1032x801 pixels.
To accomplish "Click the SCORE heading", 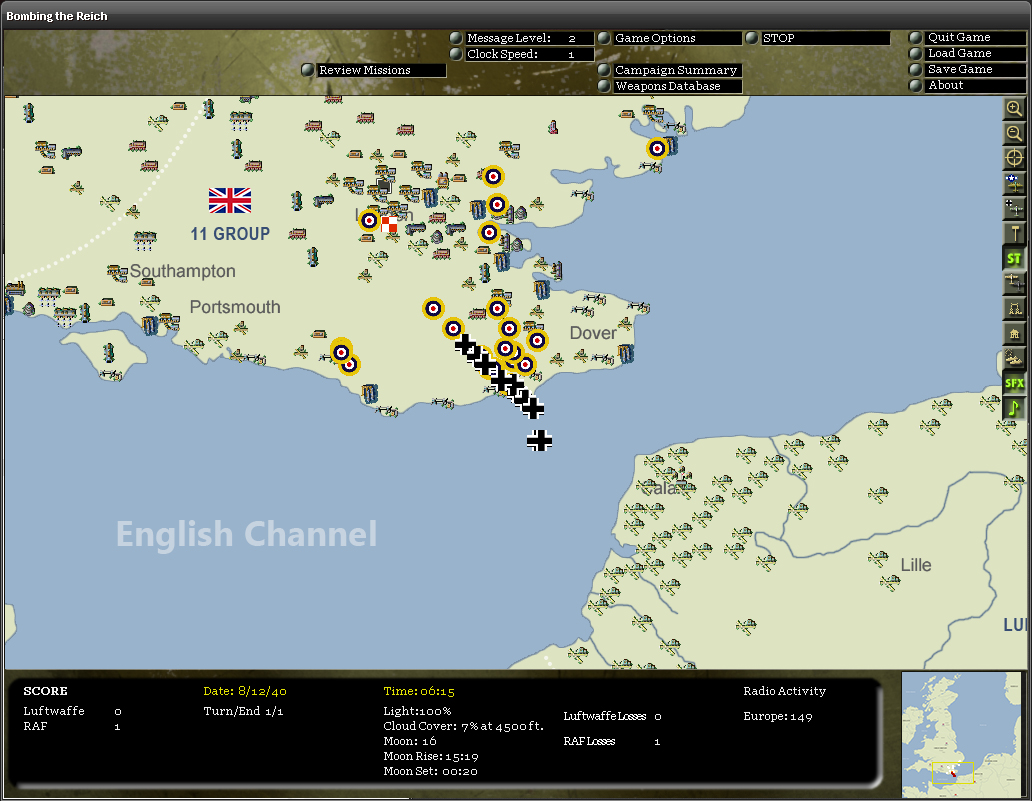I will click(x=45, y=691).
